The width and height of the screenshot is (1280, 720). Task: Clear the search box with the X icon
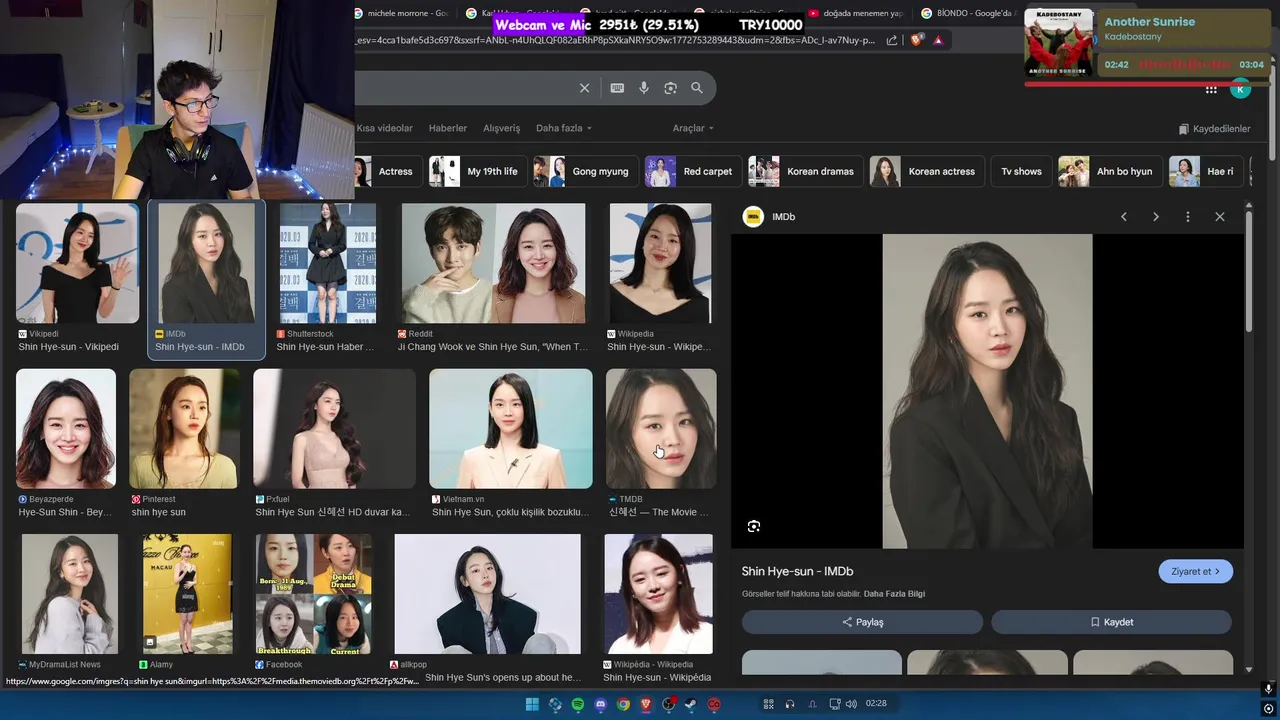(x=585, y=88)
